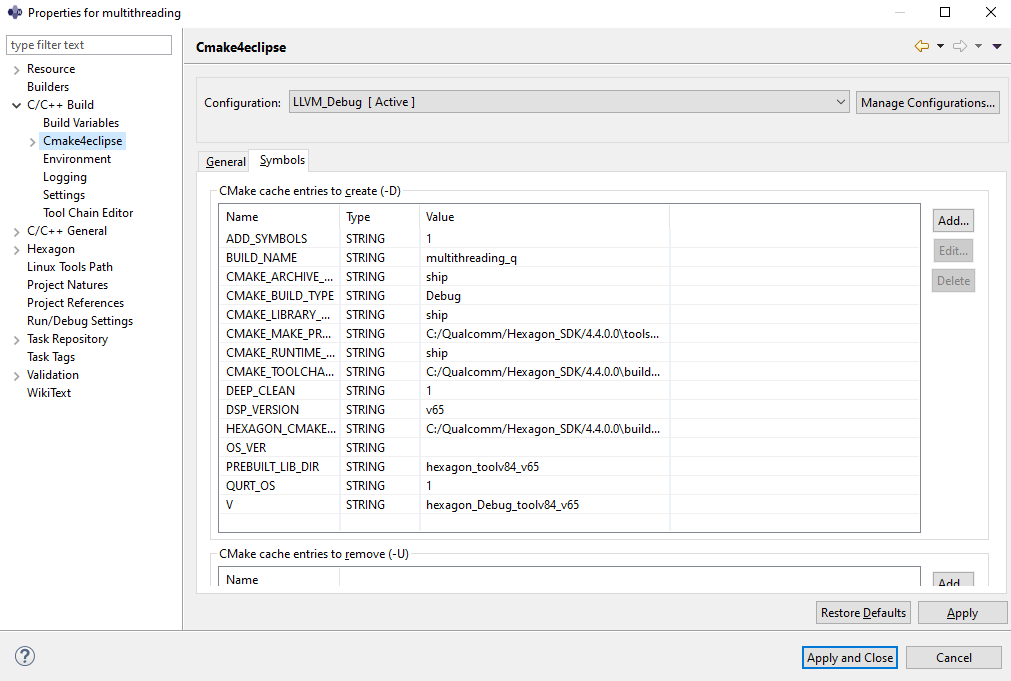Select Project References
This screenshot has height=681, width=1011.
pos(75,303)
